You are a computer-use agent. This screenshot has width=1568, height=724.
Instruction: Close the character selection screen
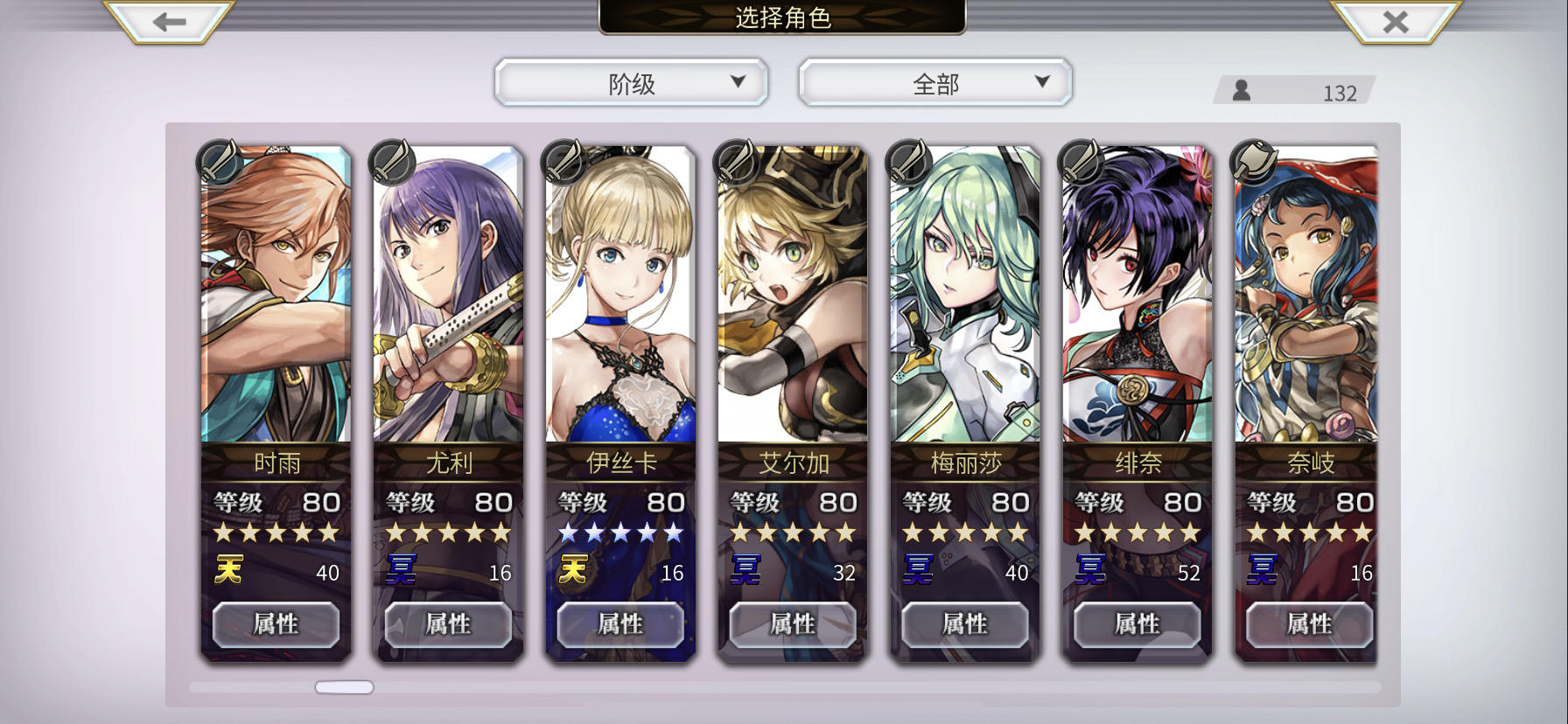1396,21
